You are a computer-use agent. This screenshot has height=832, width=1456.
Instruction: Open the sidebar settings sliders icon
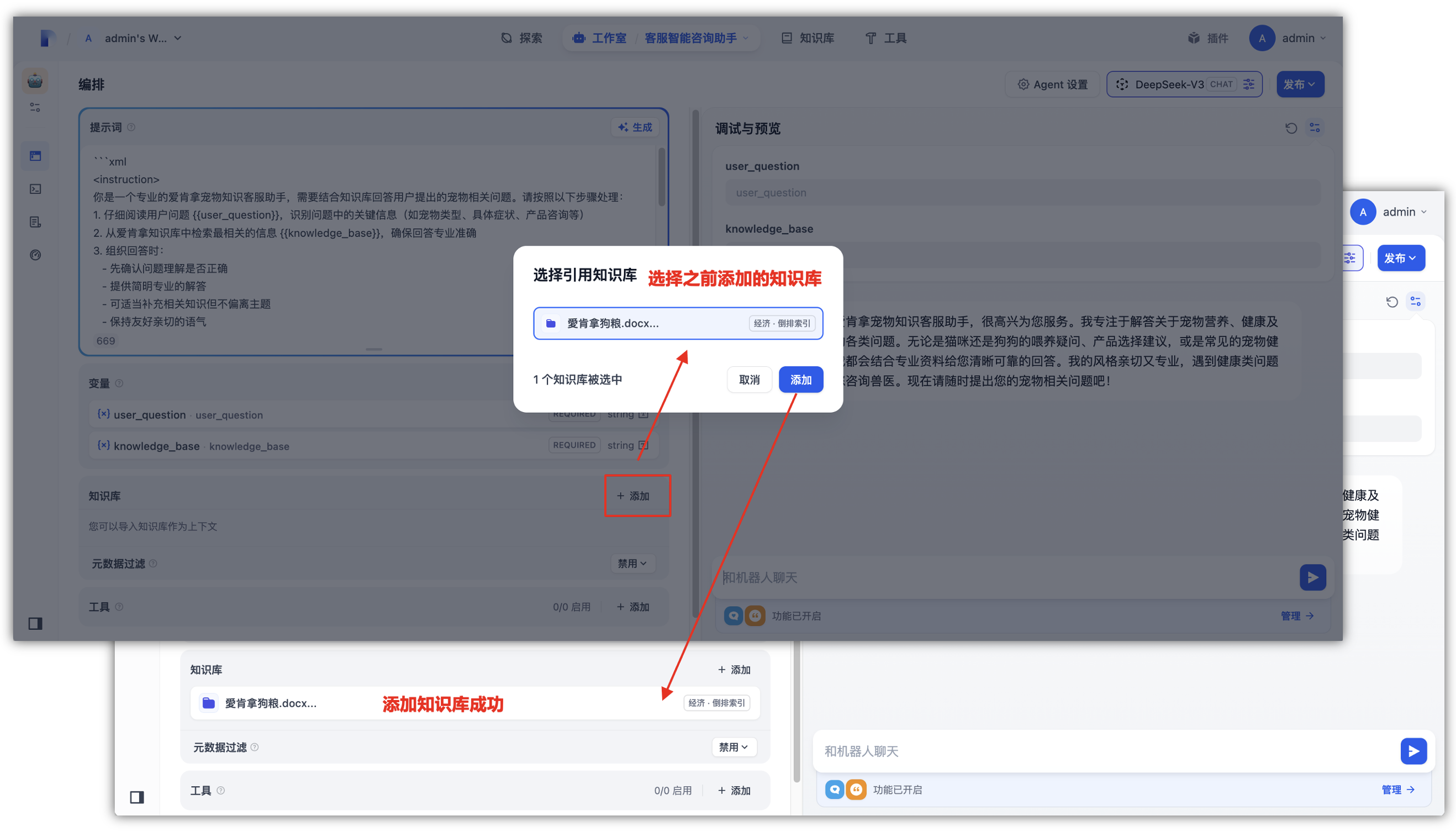pos(35,107)
